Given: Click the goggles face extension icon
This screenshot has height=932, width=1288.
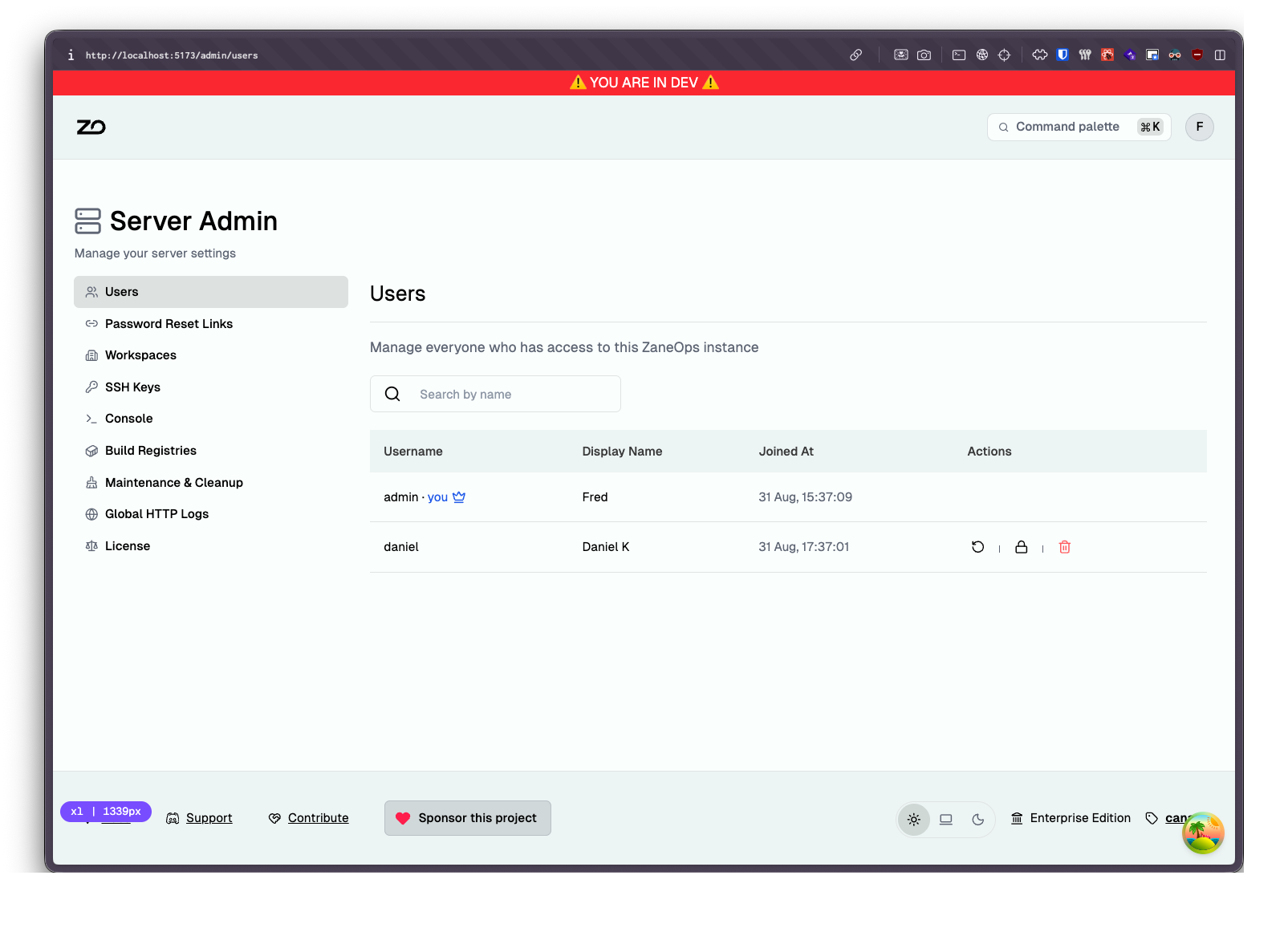Looking at the screenshot, I should 1175,55.
